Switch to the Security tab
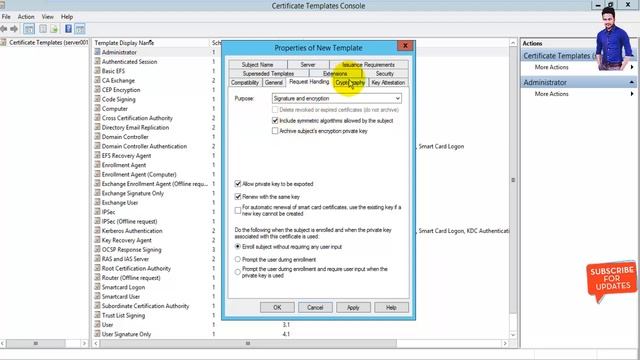The width and height of the screenshot is (640, 360). tap(384, 73)
